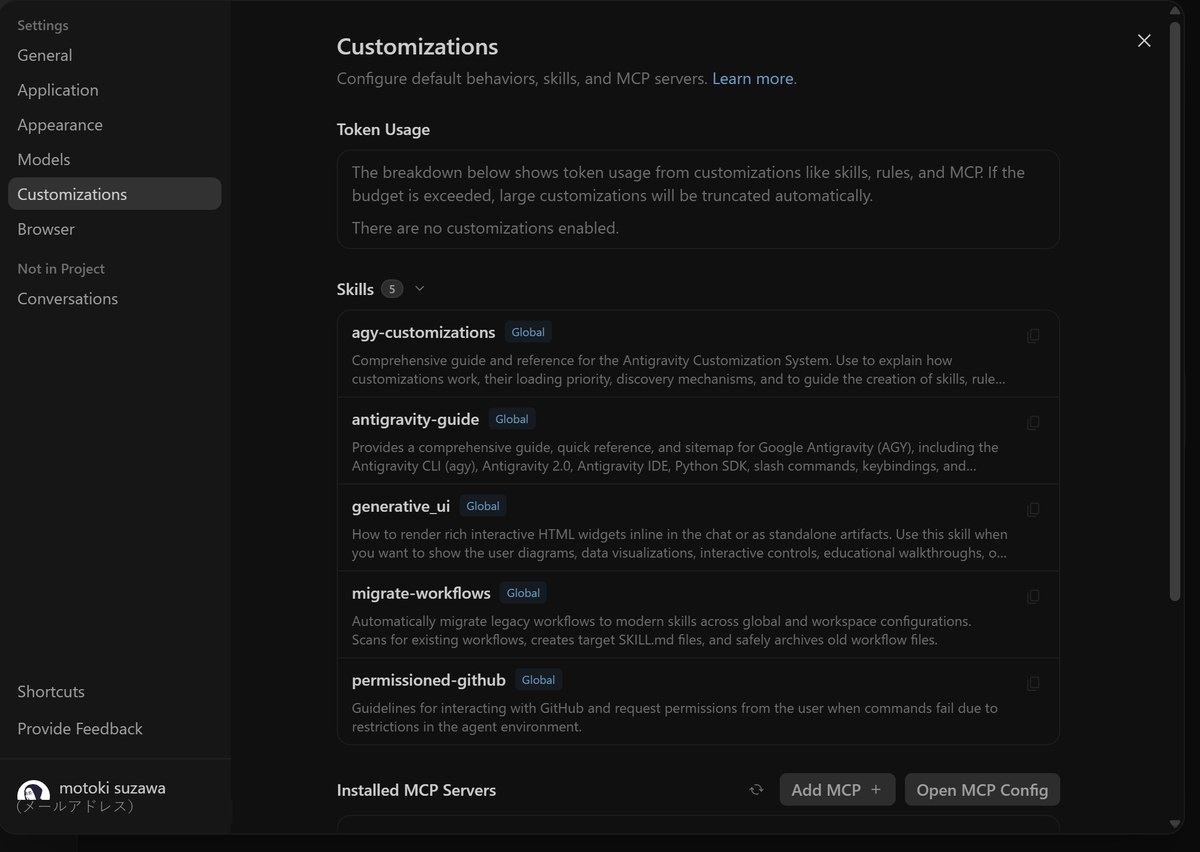This screenshot has height=852, width=1200.
Task: Click the Not in Project label
Action: point(61,269)
